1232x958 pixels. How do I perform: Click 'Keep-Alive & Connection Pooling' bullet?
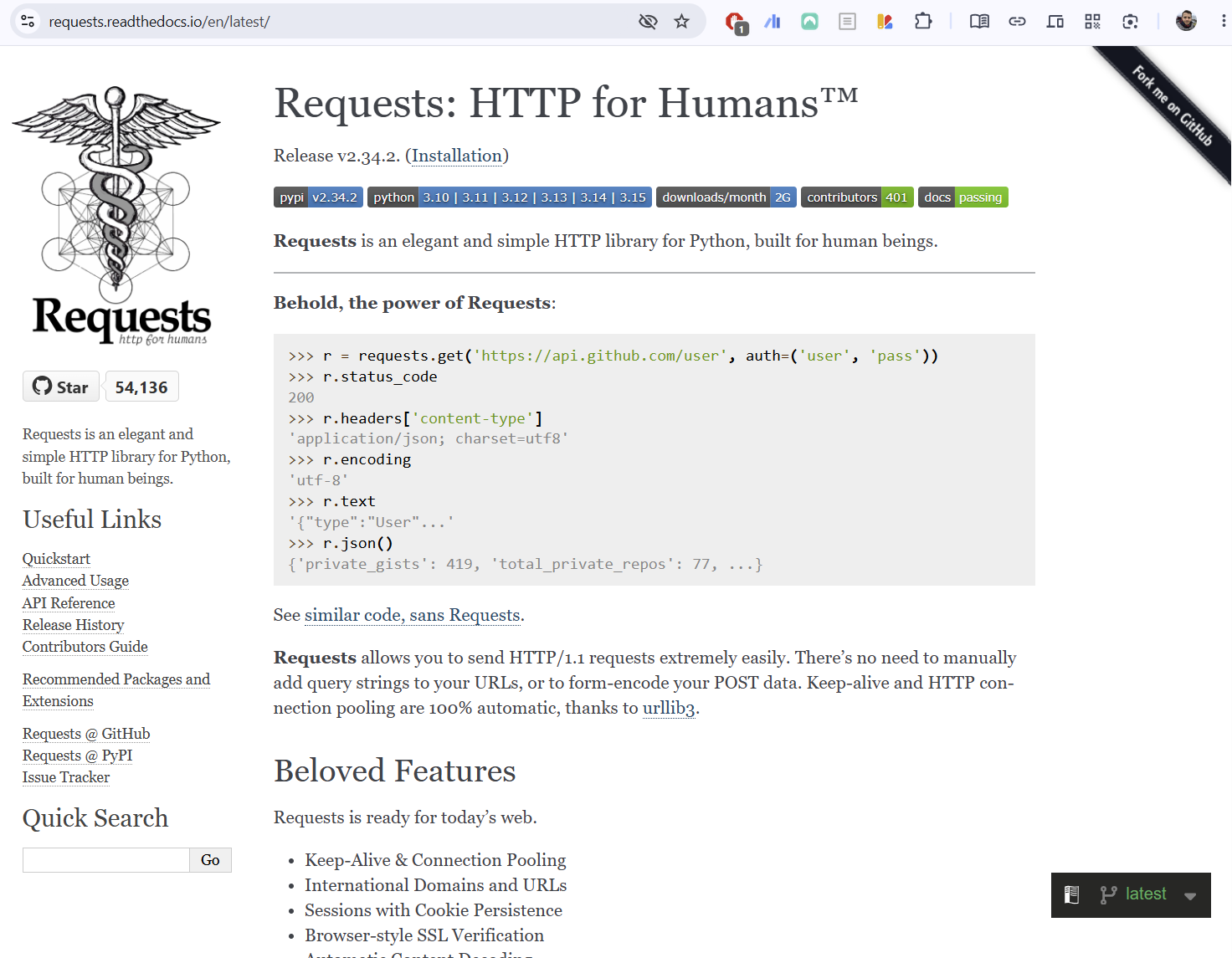(435, 860)
